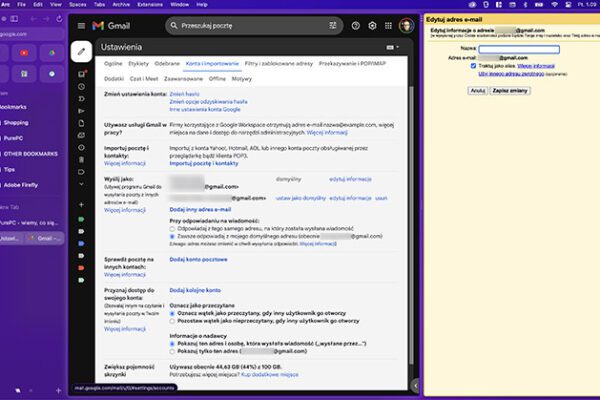Select 'Pokazuj tylko ten adres' radio
600x400 pixels.
tap(172, 351)
